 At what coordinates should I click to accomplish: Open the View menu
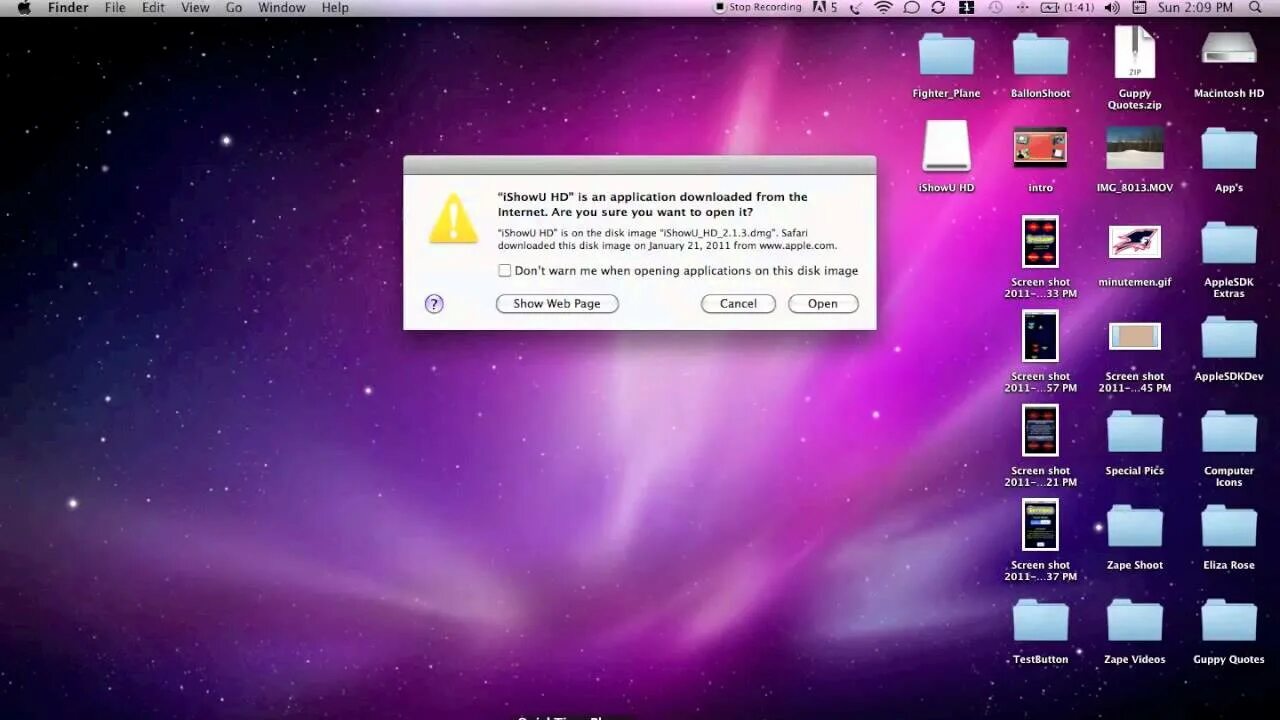195,8
